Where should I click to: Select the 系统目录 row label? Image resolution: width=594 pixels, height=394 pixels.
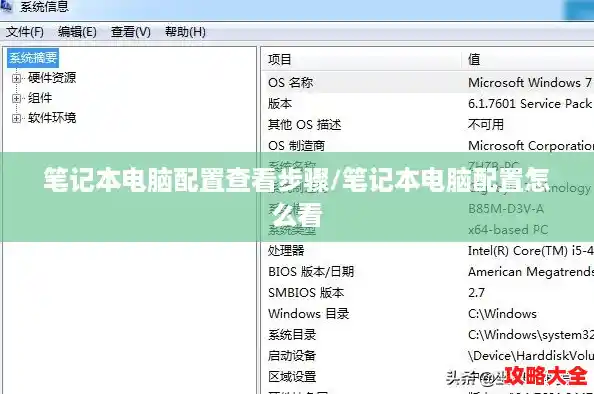pos(292,335)
